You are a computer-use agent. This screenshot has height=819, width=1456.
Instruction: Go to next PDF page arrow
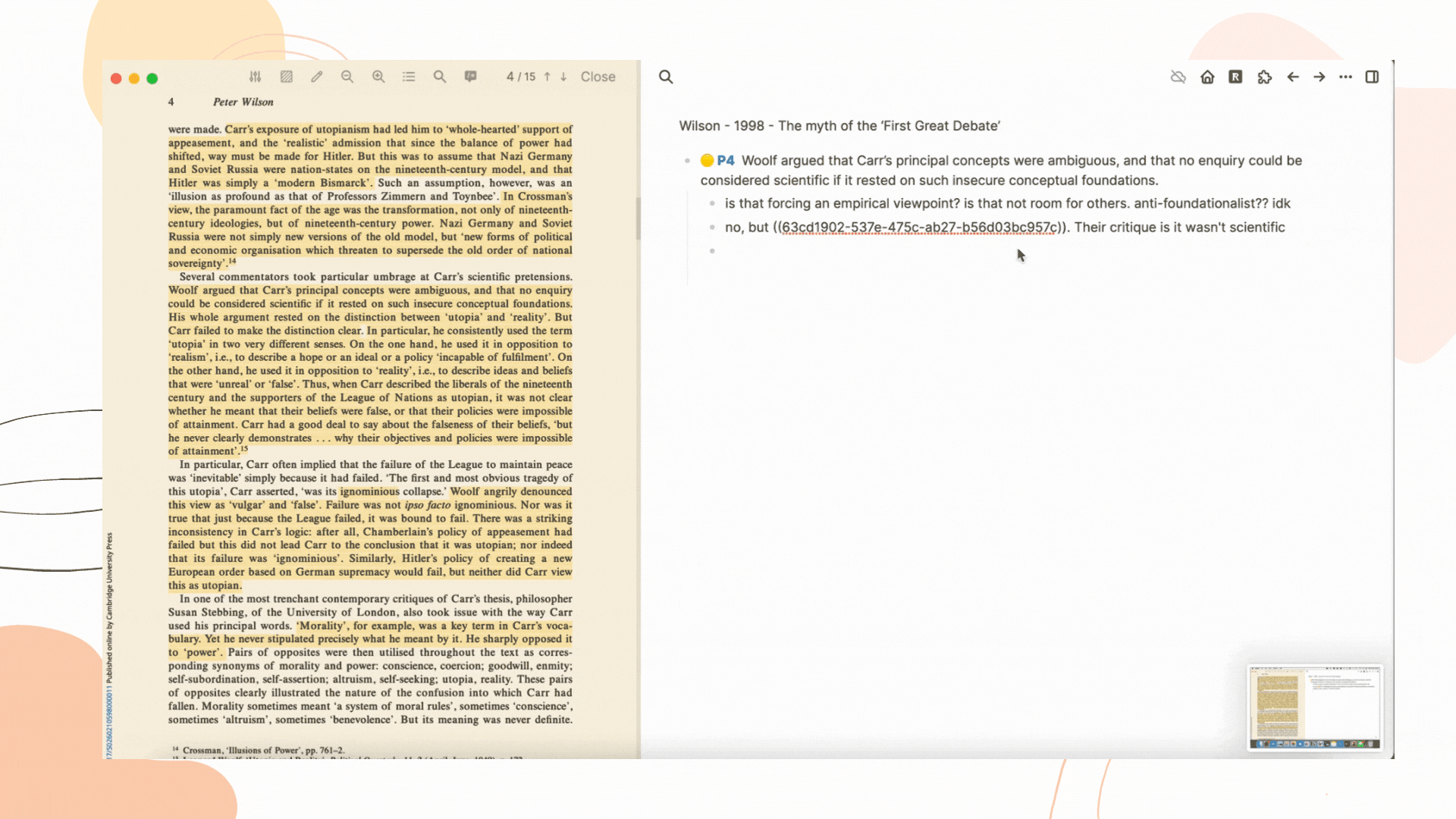563,77
